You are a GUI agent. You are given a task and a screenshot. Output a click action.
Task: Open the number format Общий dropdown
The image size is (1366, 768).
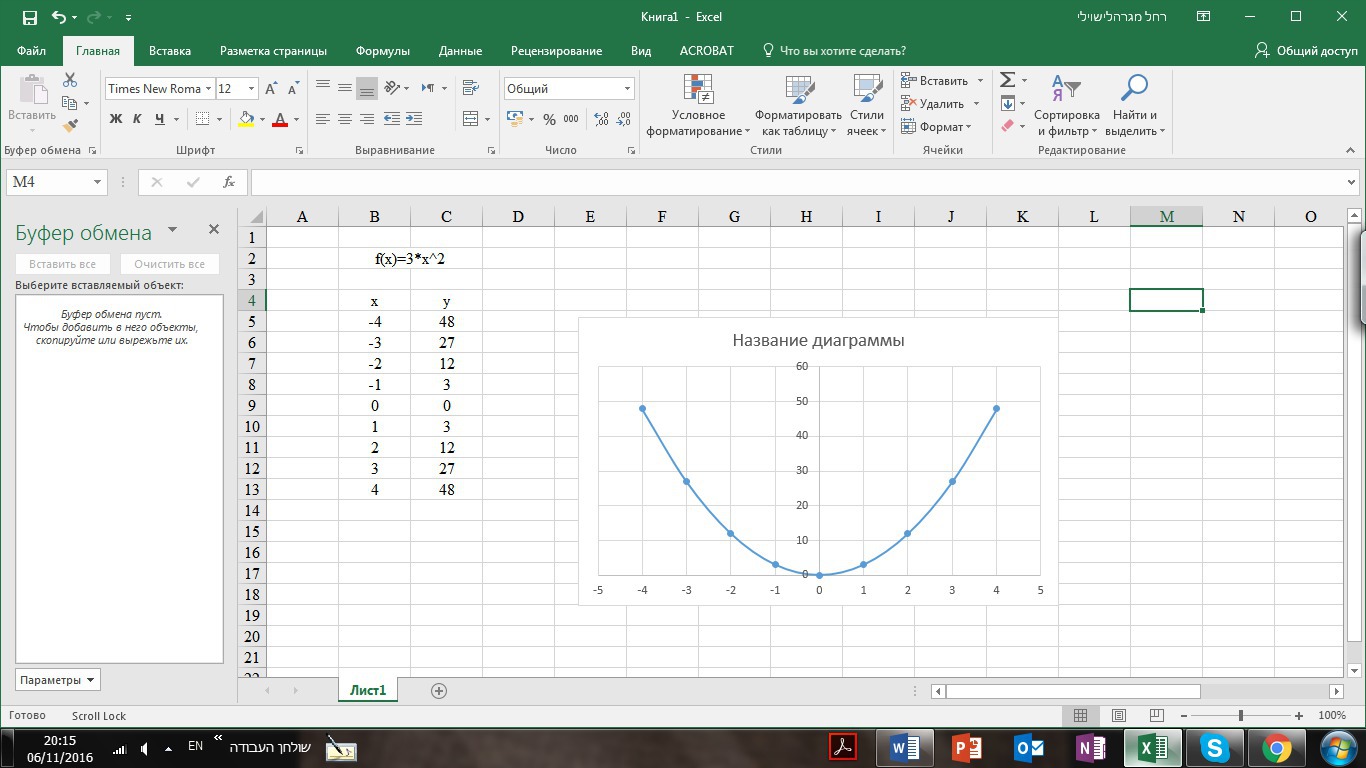click(x=627, y=89)
